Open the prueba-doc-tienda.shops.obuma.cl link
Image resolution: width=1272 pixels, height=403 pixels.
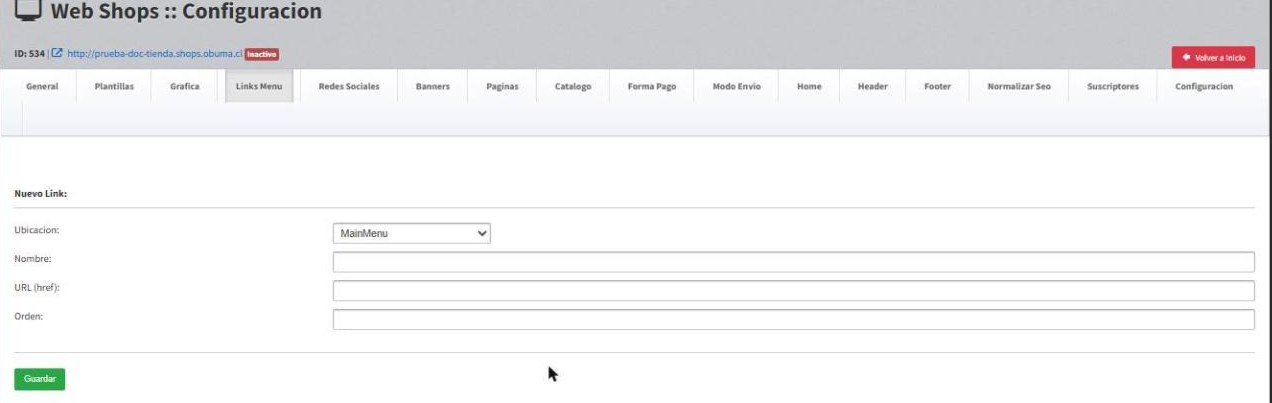tap(155, 54)
